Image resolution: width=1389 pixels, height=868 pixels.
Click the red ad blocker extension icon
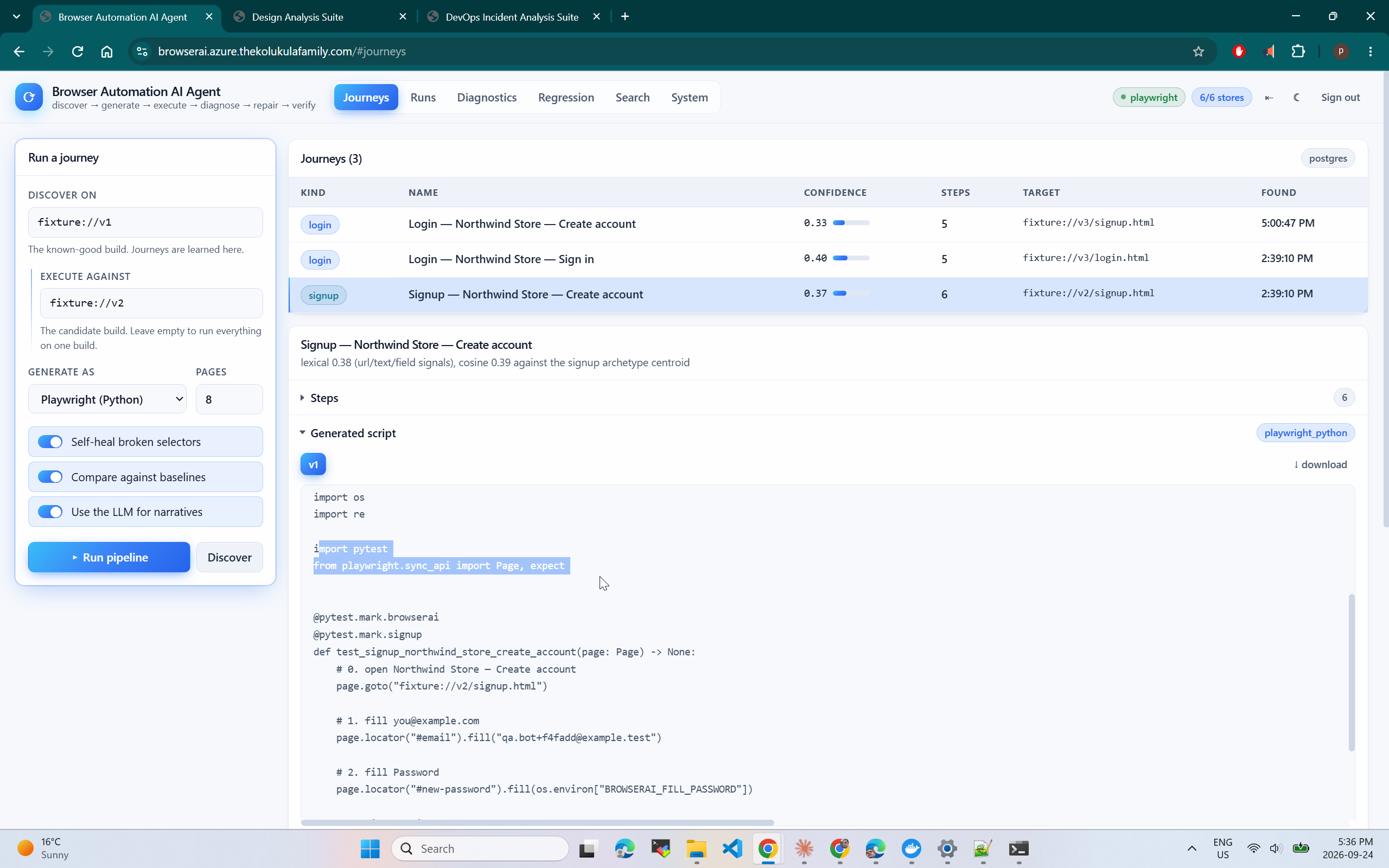tap(1239, 51)
